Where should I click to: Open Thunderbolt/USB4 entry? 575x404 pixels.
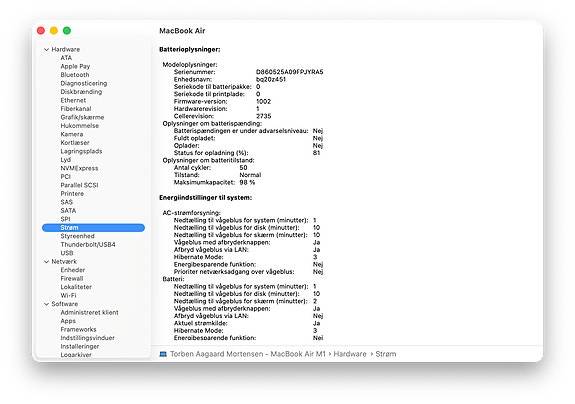(88, 245)
